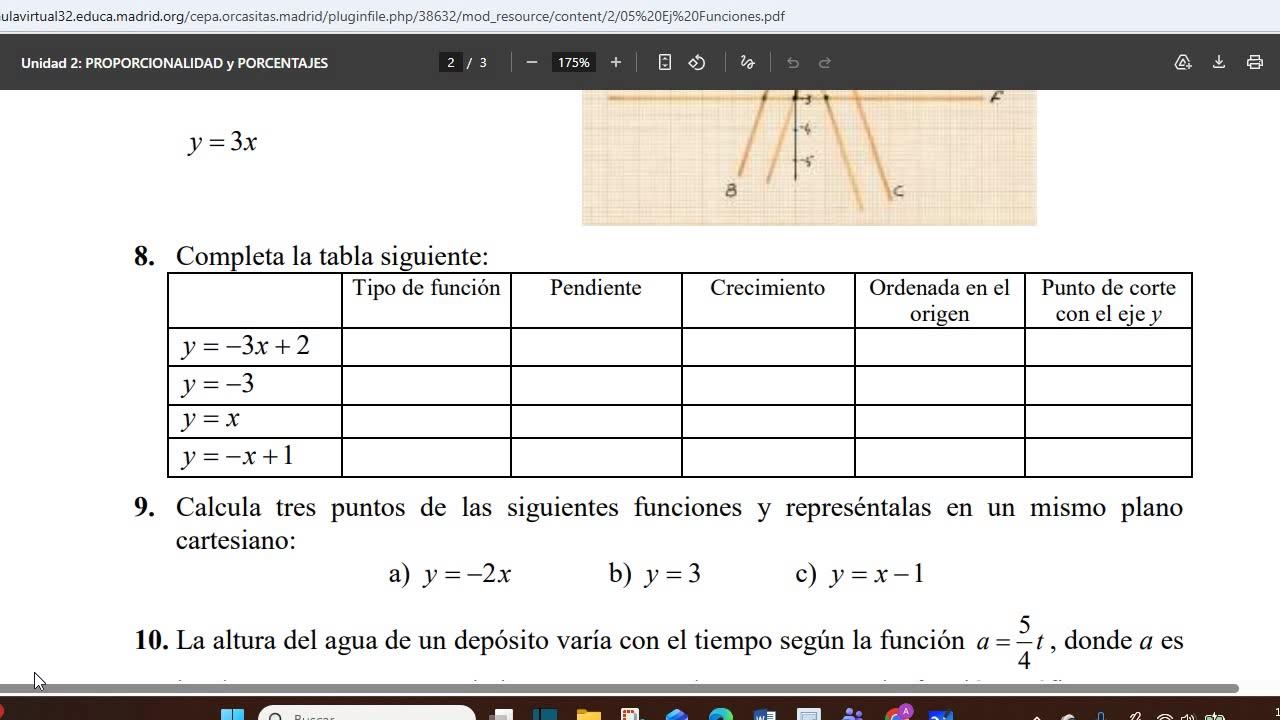
Task: Print the PDF document
Action: click(x=1255, y=62)
